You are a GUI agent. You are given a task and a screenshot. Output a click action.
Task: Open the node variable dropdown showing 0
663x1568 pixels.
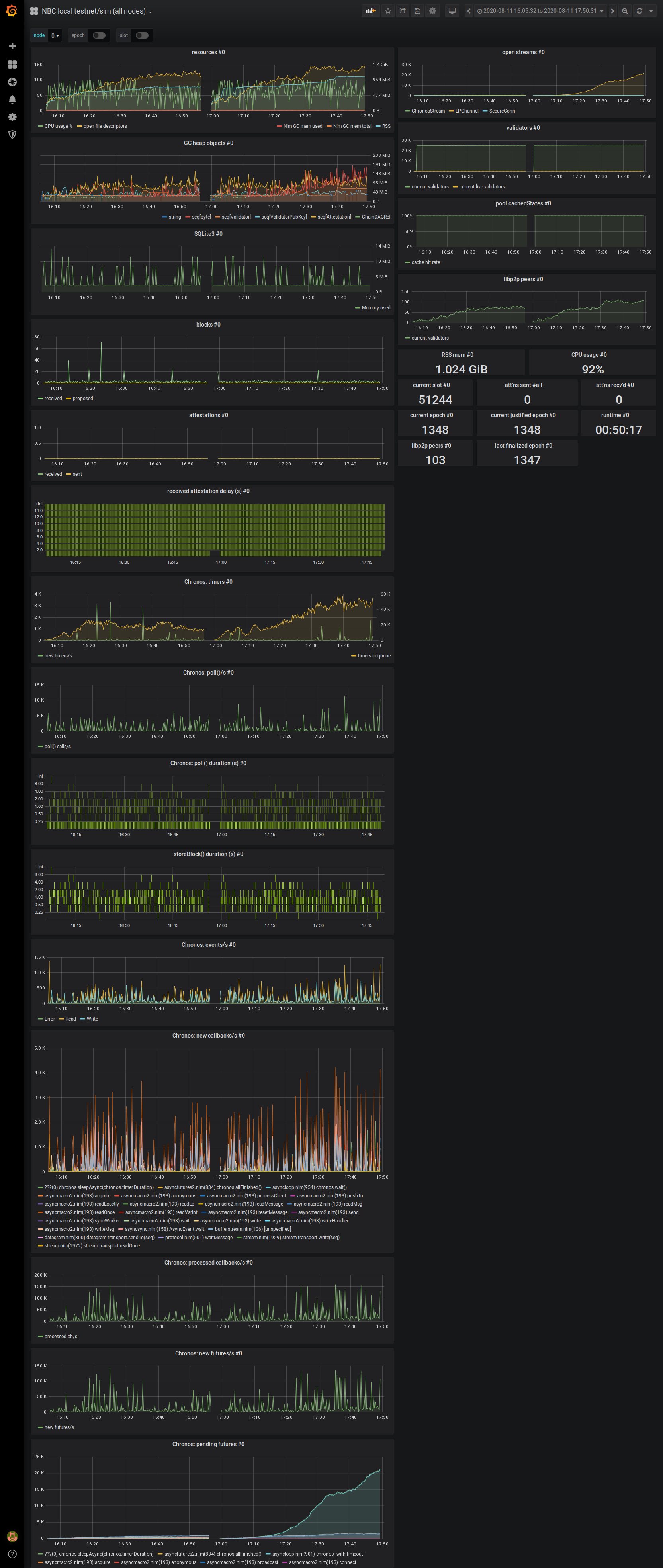(55, 35)
